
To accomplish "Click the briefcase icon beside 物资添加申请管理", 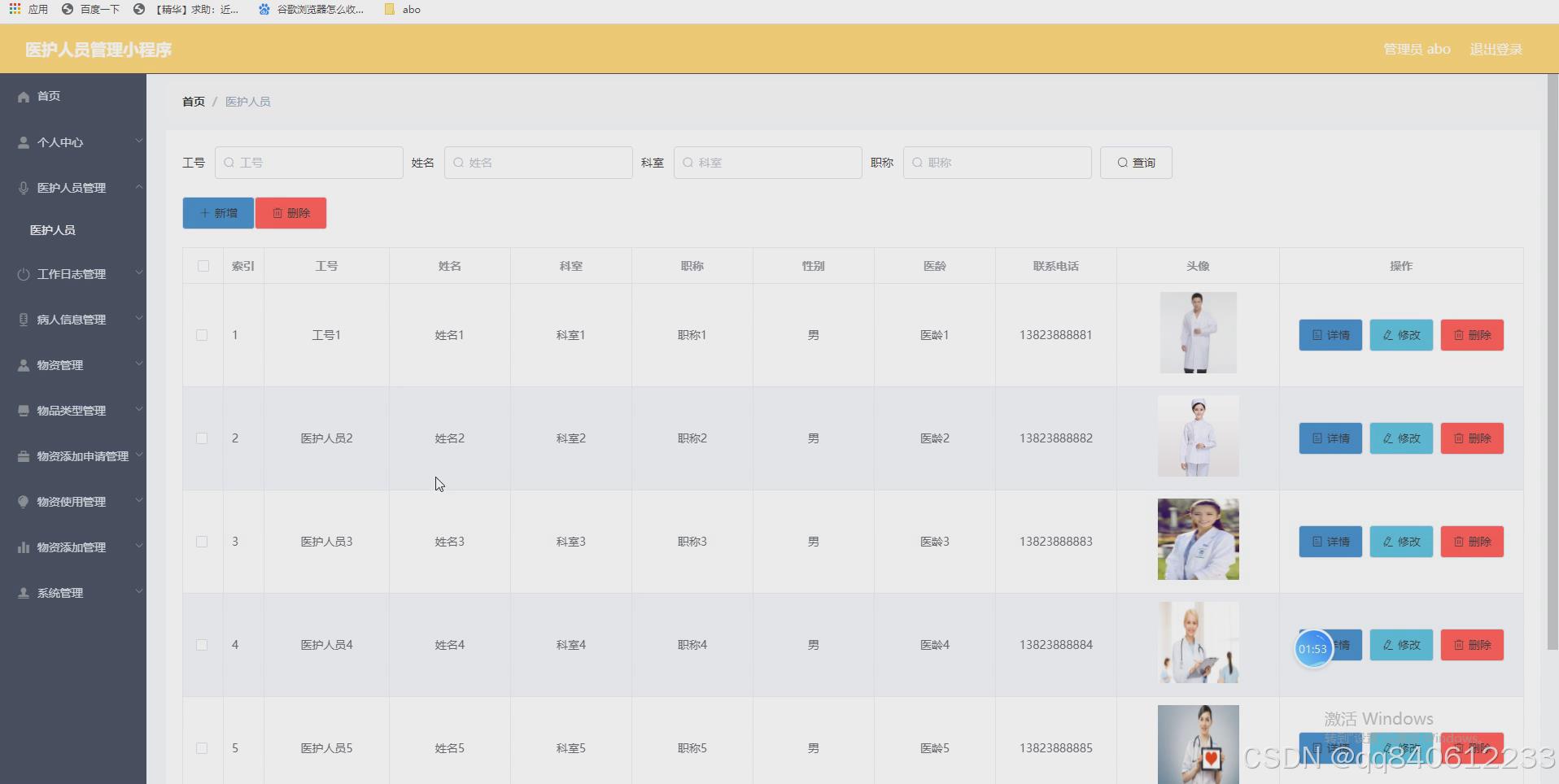I will pos(24,456).
